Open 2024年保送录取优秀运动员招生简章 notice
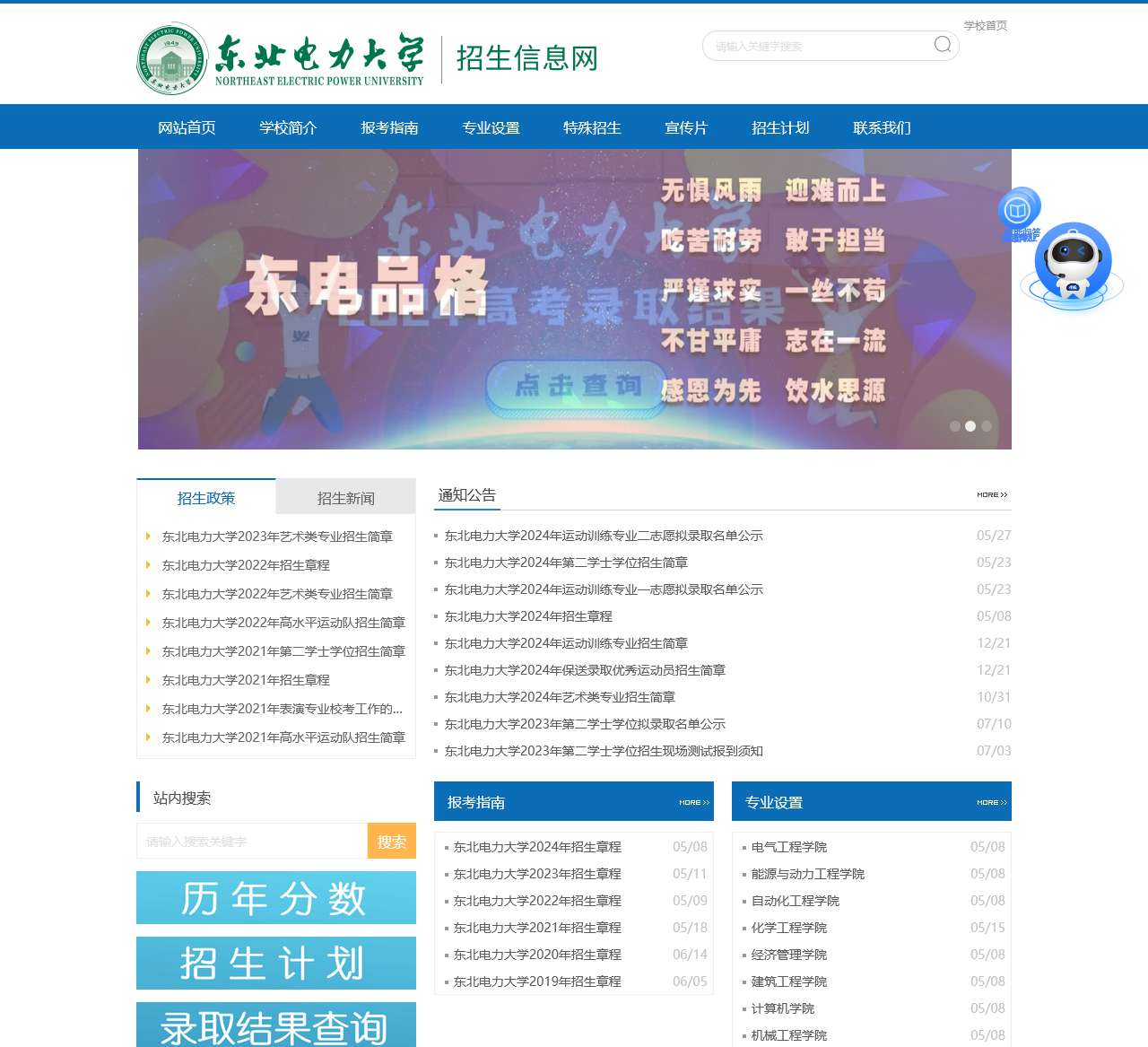The height and width of the screenshot is (1047, 1148). click(585, 670)
